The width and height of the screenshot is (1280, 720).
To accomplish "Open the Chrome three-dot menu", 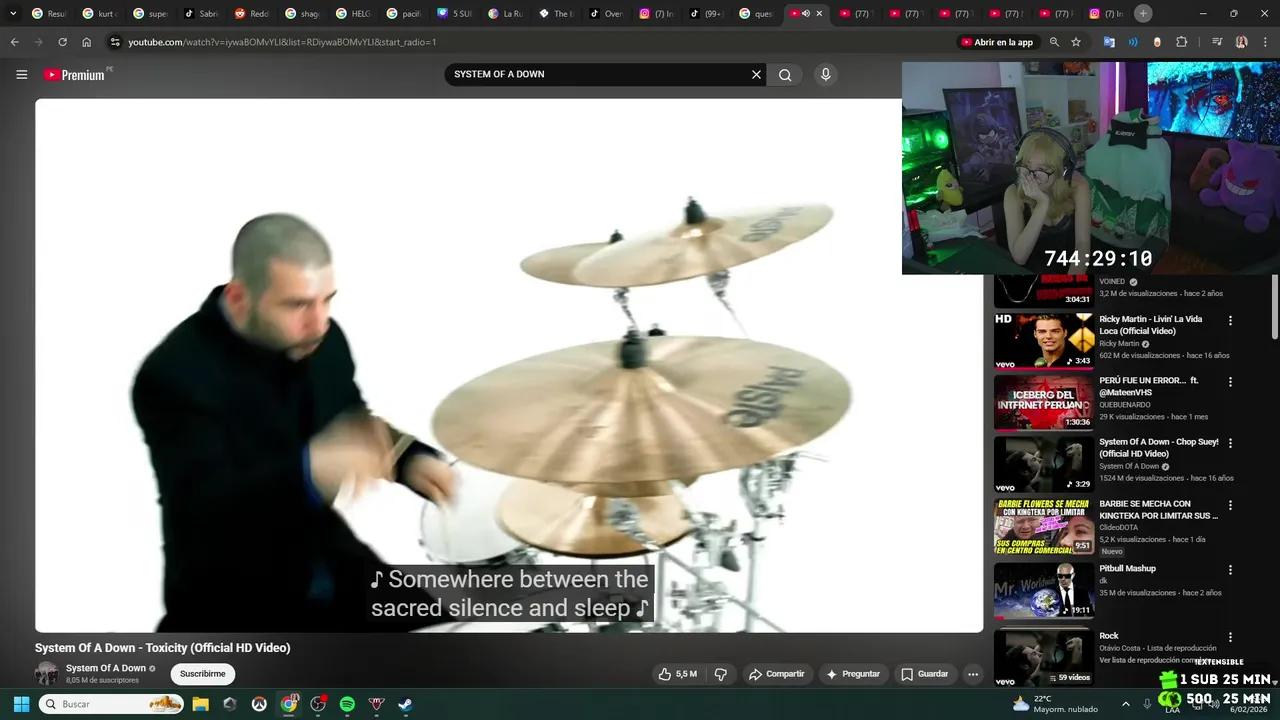I will tap(1266, 42).
